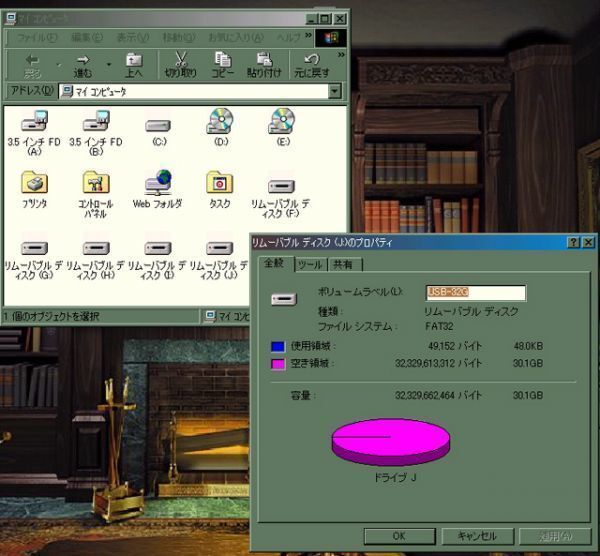Open the コントロールパネル (Control Panel) icon
Image resolution: width=600 pixels, height=556 pixels.
point(96,184)
